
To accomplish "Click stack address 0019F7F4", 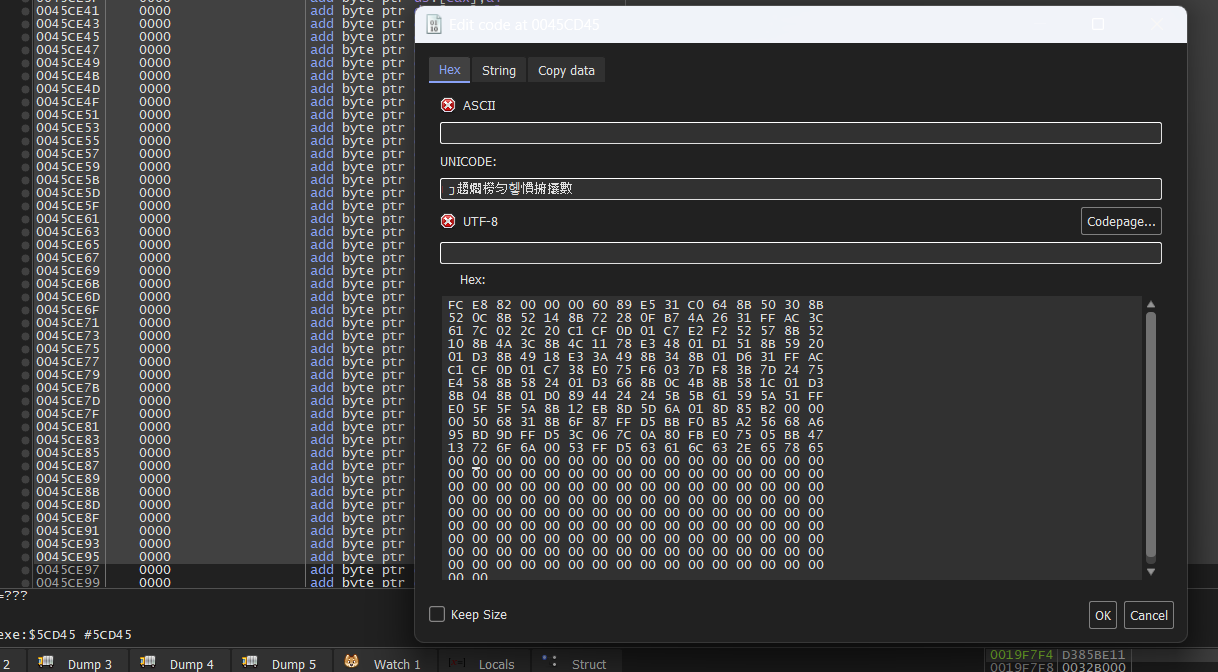I will (1022, 655).
